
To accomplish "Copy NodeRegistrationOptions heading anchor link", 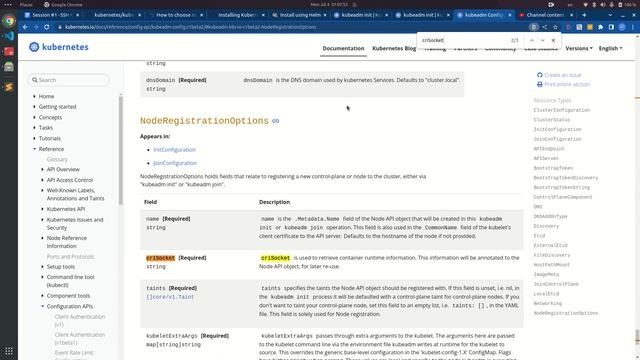I will 276,121.
